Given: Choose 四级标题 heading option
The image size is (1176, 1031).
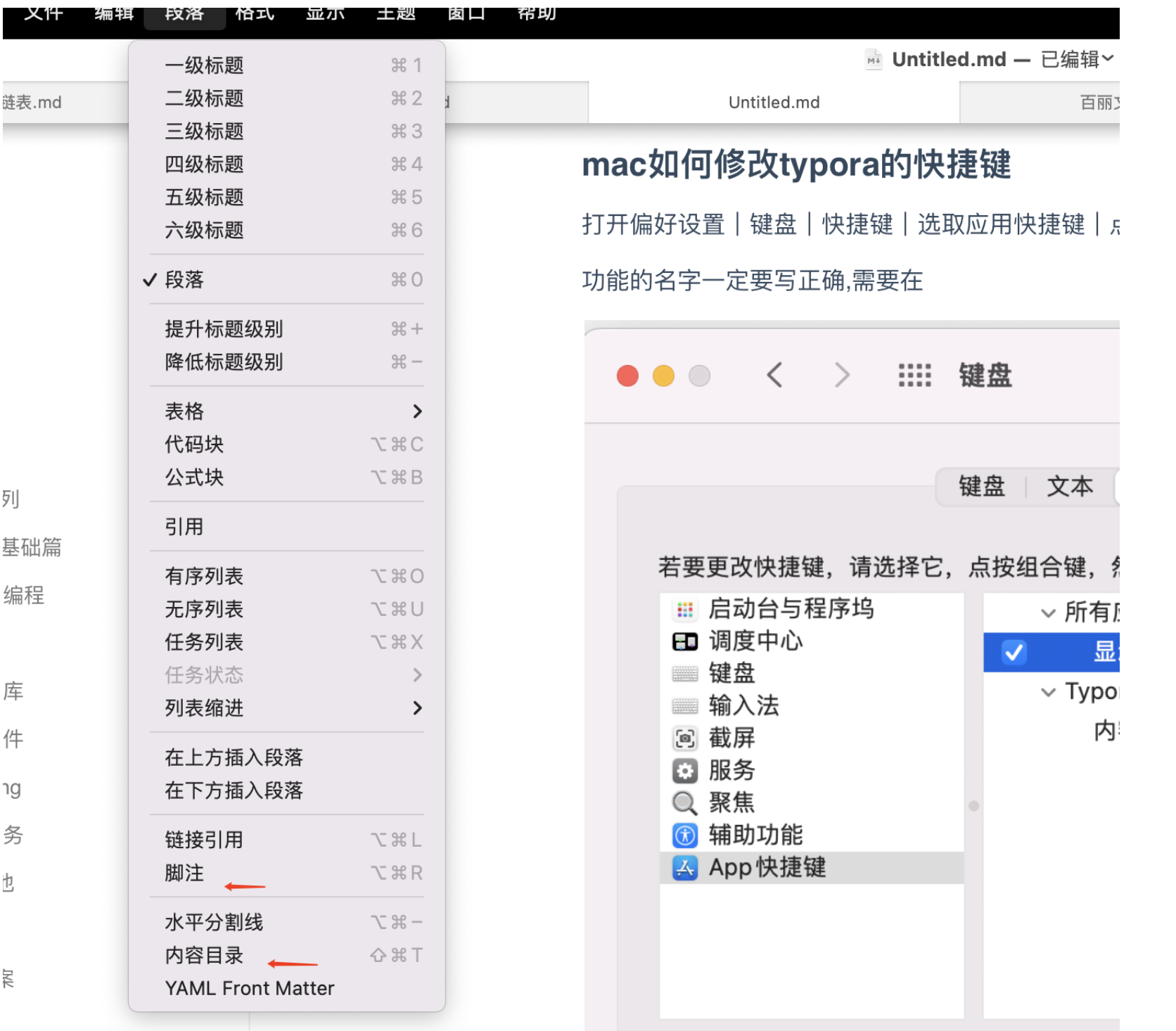Looking at the screenshot, I should pos(287,165).
